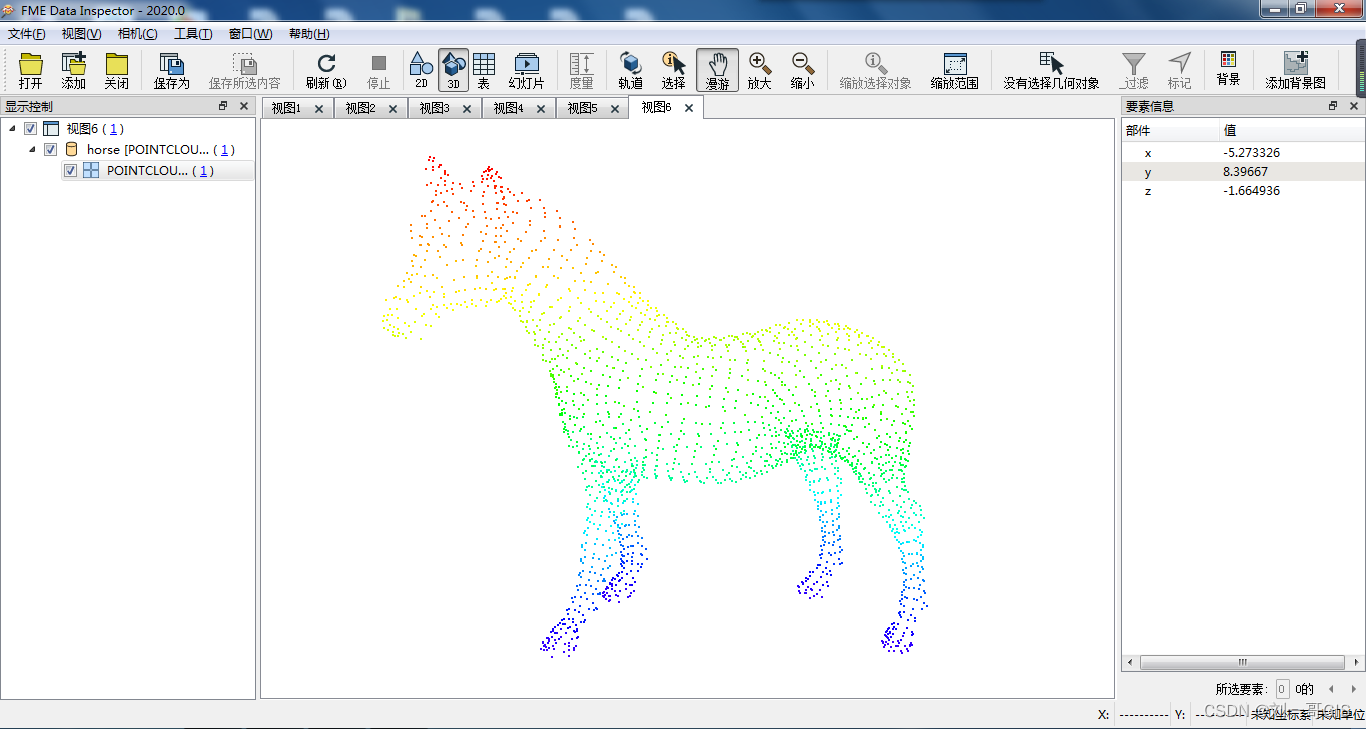Switch to the 视图4 tab
The image size is (1366, 729).
508,108
